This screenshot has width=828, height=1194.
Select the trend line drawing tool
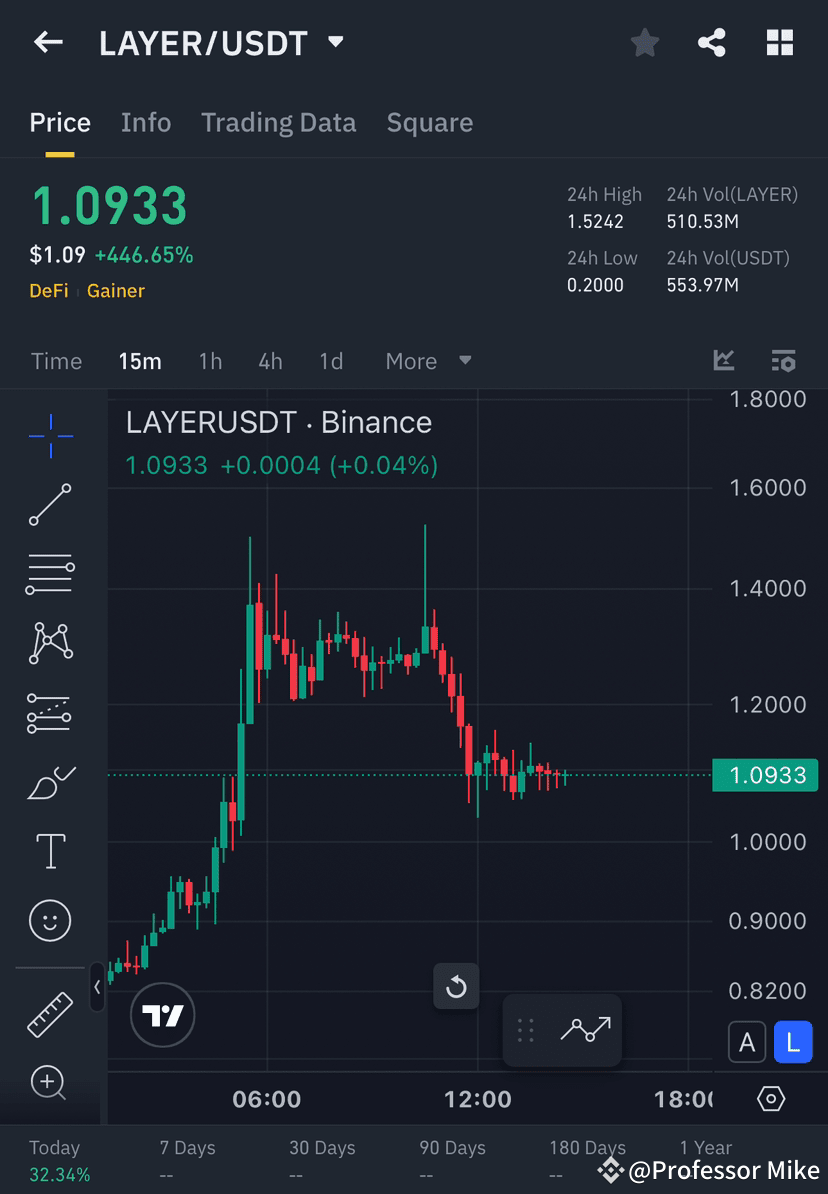[50, 505]
